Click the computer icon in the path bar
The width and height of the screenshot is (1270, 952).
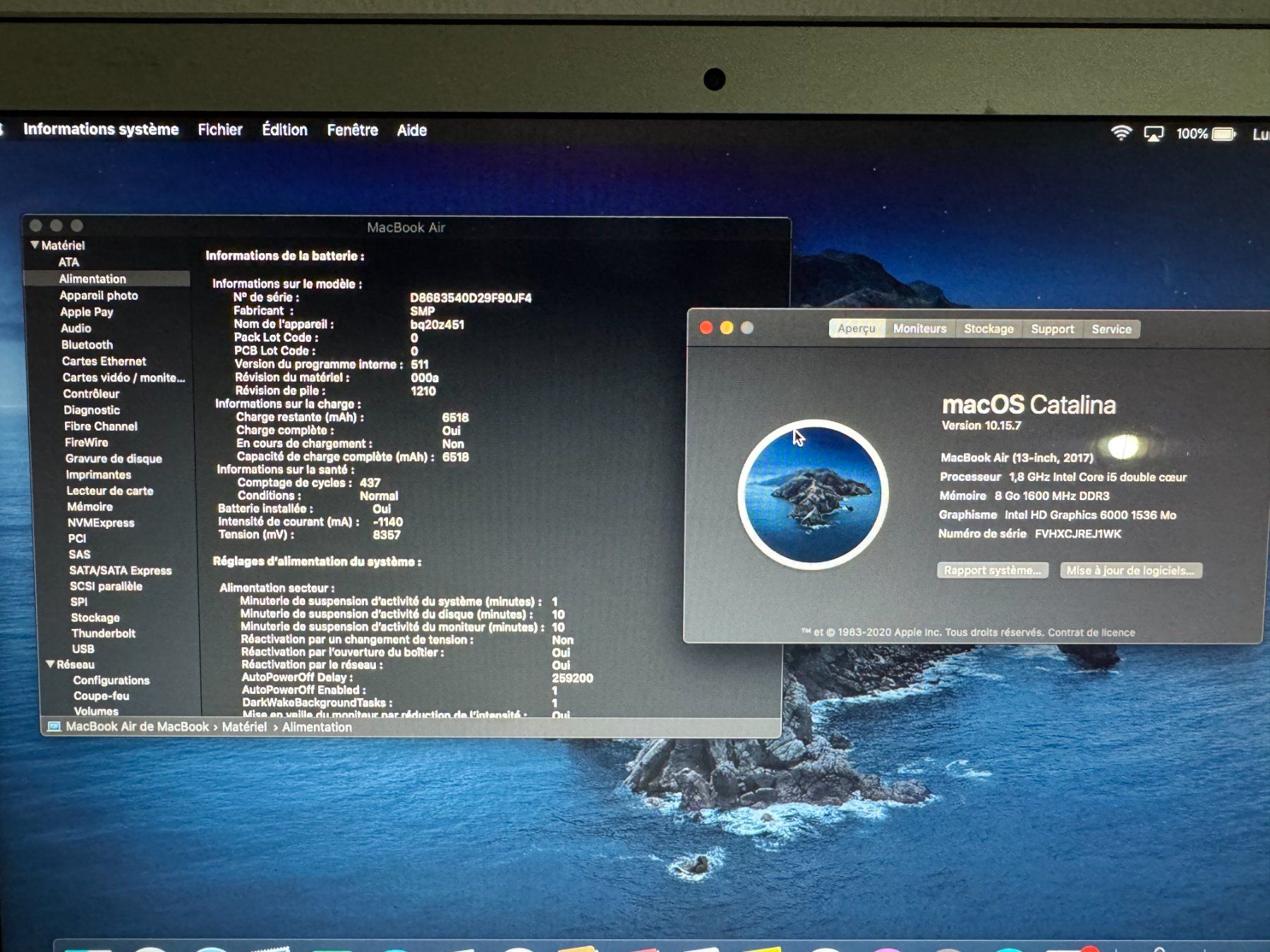tap(54, 726)
